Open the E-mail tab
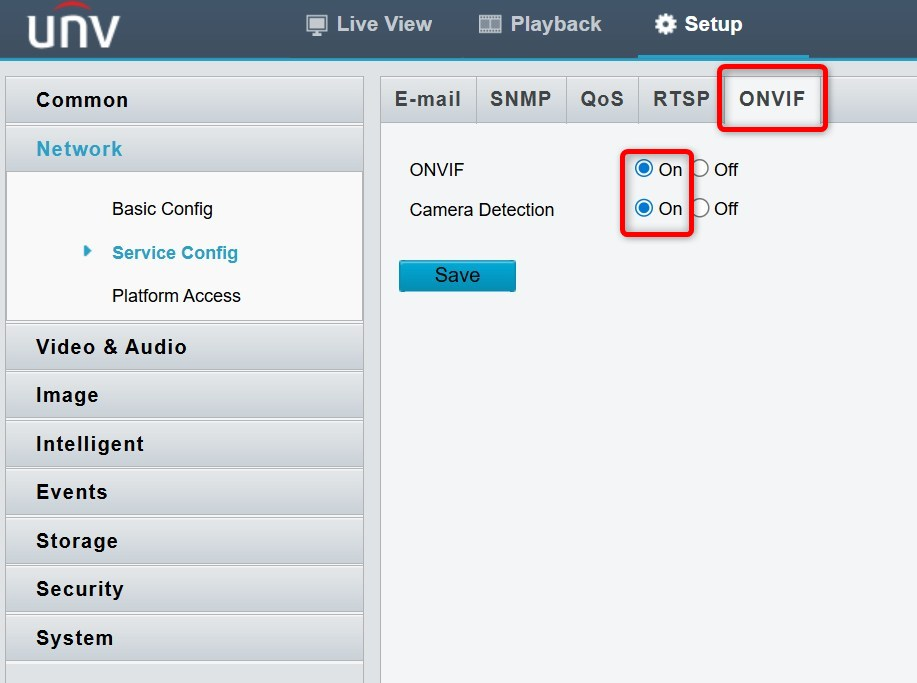This screenshot has height=683, width=917. [428, 99]
